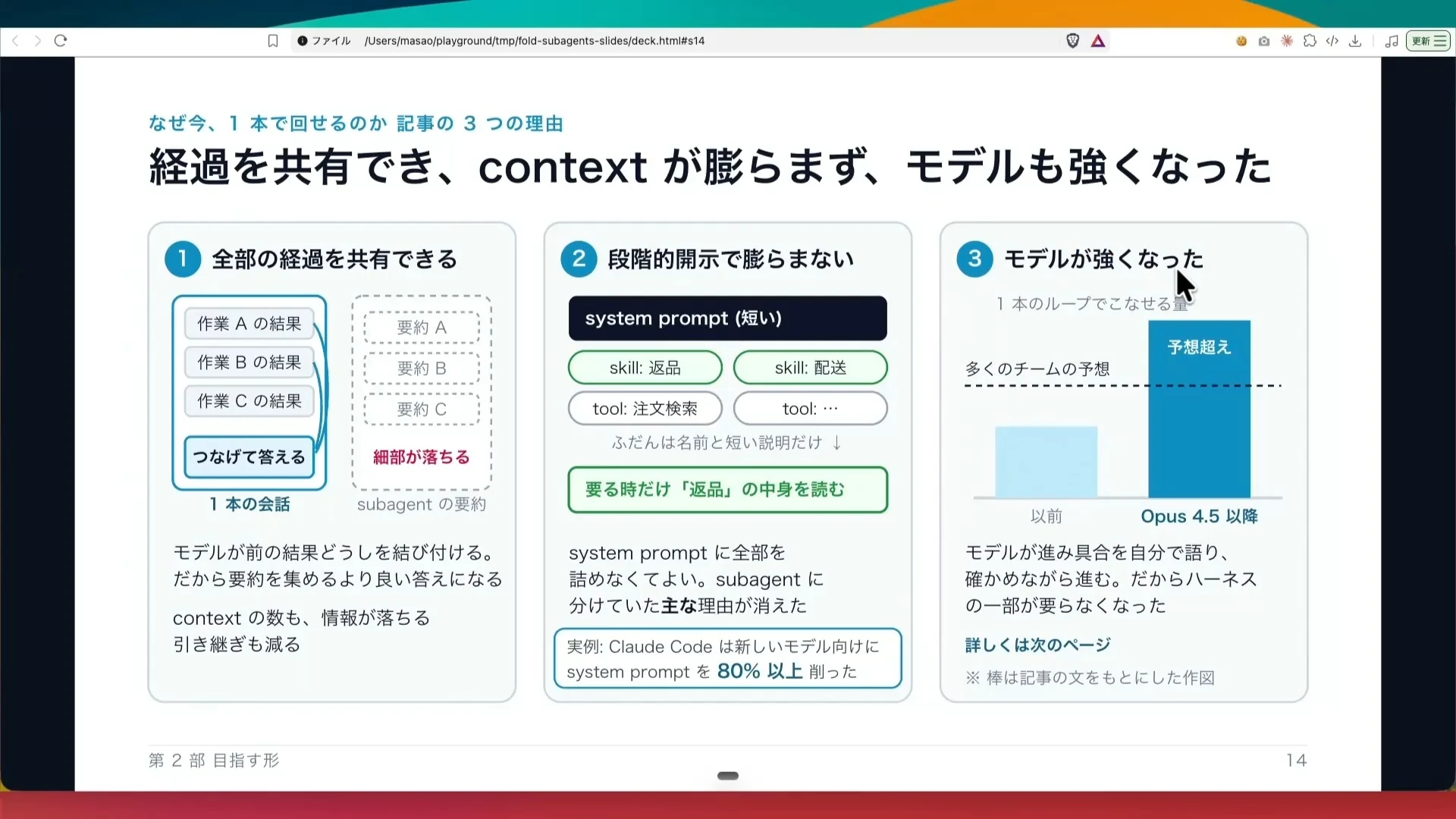Image resolution: width=1456 pixels, height=819 pixels.
Task: Go forward with the browser forward arrow
Action: tap(37, 41)
